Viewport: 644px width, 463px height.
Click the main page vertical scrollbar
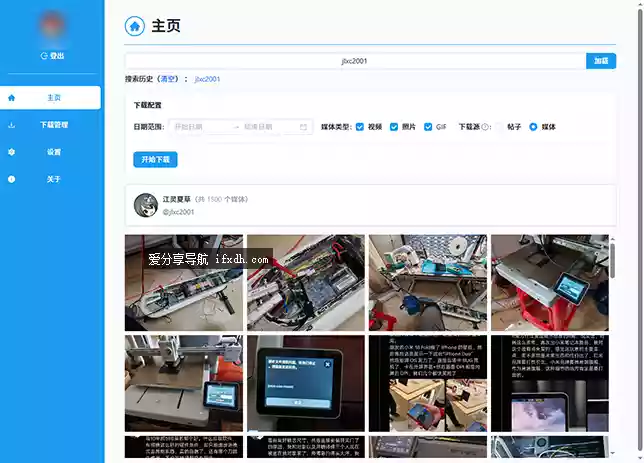tap(640, 230)
